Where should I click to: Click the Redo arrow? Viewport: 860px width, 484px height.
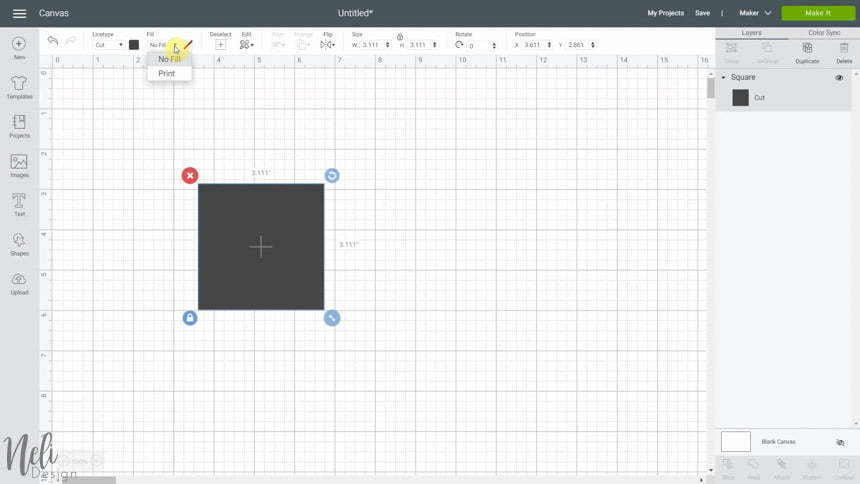(x=71, y=41)
